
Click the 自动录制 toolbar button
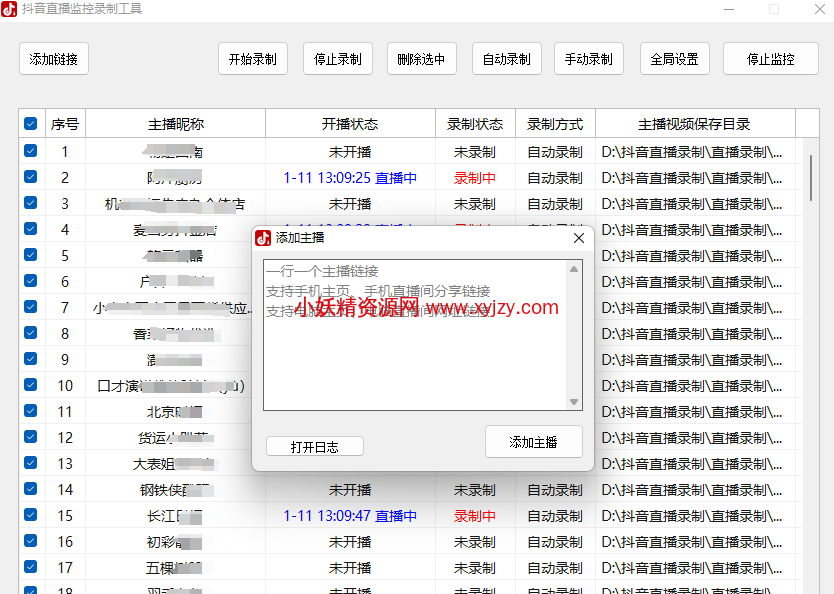507,59
